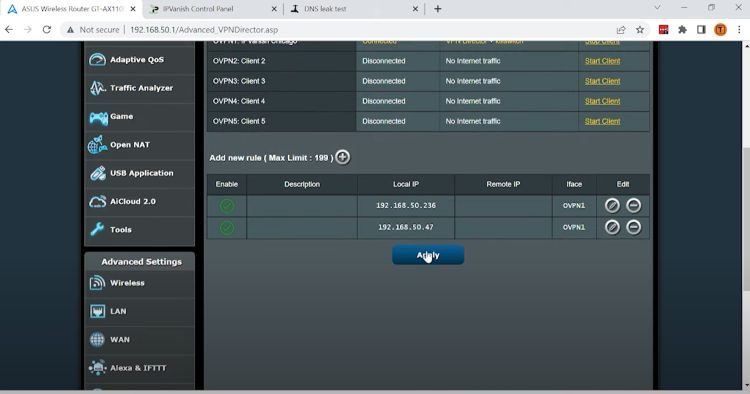The width and height of the screenshot is (750, 394).
Task: Start Client for OVPN5: Client 5
Action: pos(602,121)
